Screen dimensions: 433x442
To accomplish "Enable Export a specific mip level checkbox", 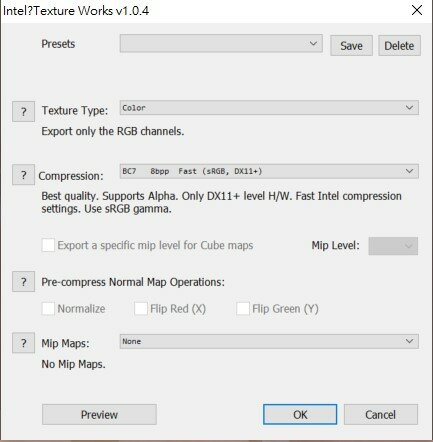I will [x=48, y=245].
